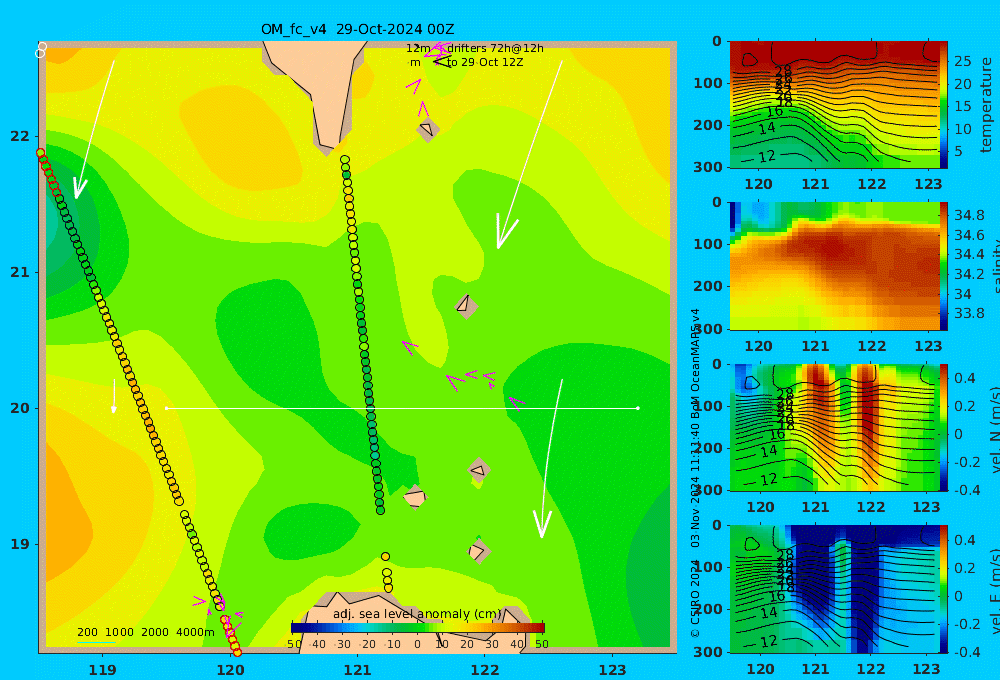Click the salinity colorbar strip
Image resolution: width=1000 pixels, height=680 pixels.
click(x=944, y=266)
